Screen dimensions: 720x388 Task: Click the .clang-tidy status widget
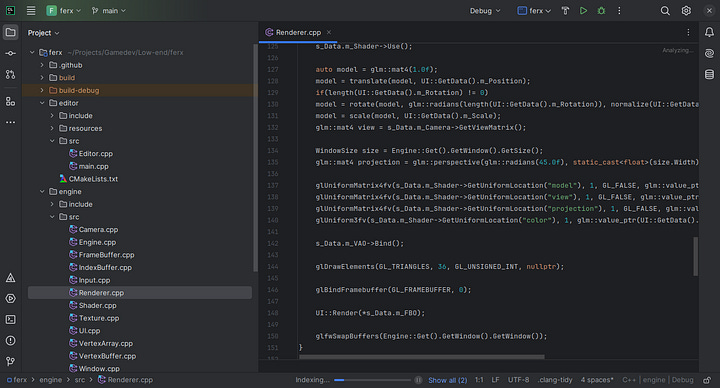point(555,380)
